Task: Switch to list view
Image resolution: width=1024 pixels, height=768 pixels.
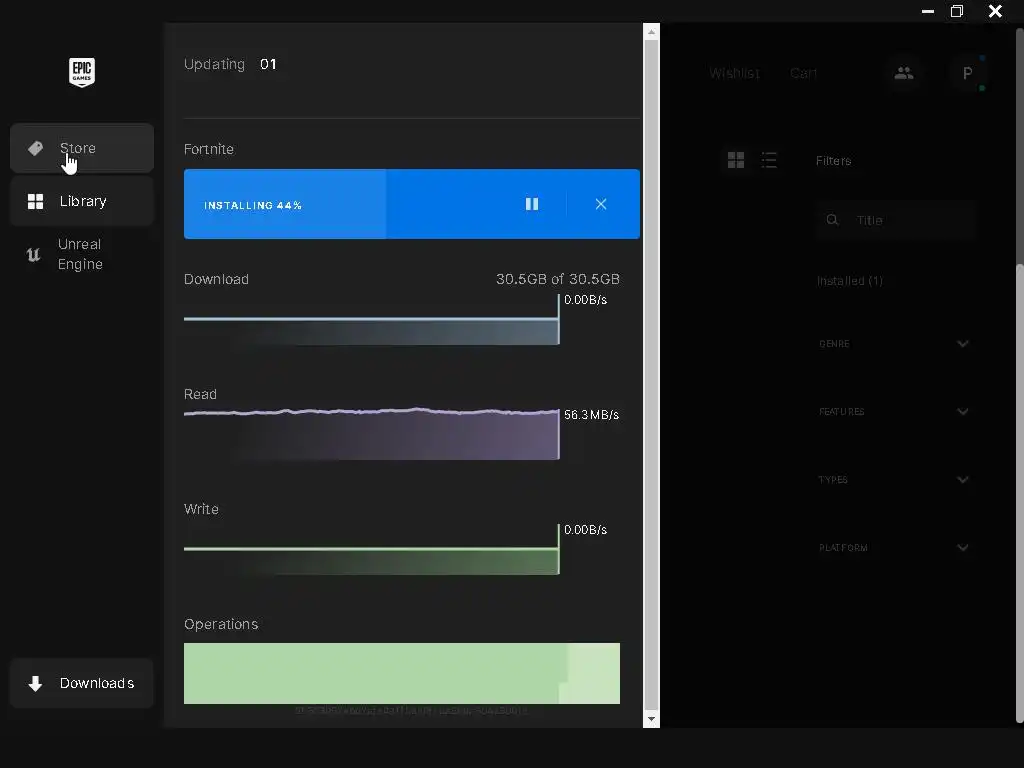Action: [x=769, y=160]
